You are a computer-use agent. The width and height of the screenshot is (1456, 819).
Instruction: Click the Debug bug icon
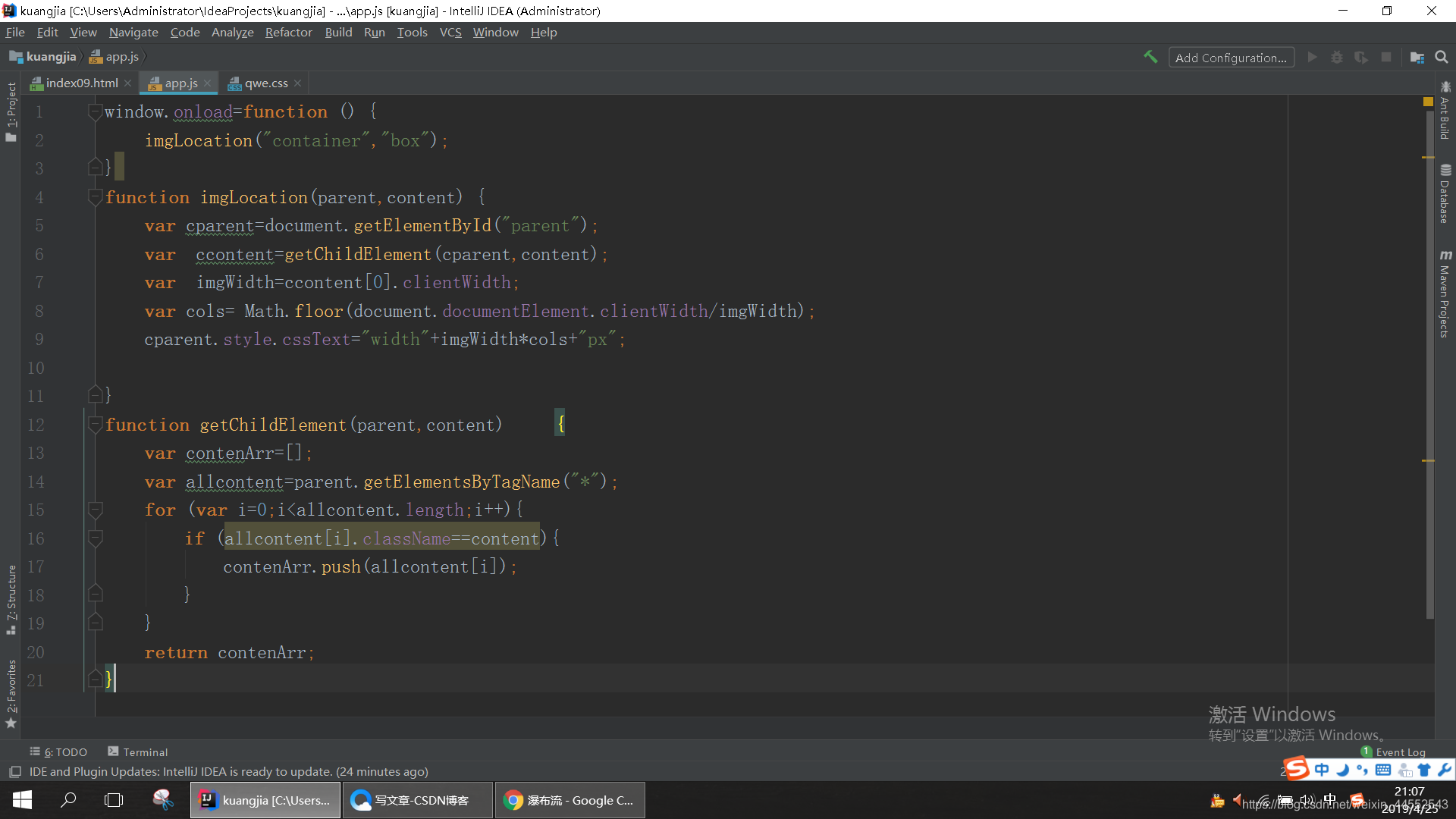1337,57
